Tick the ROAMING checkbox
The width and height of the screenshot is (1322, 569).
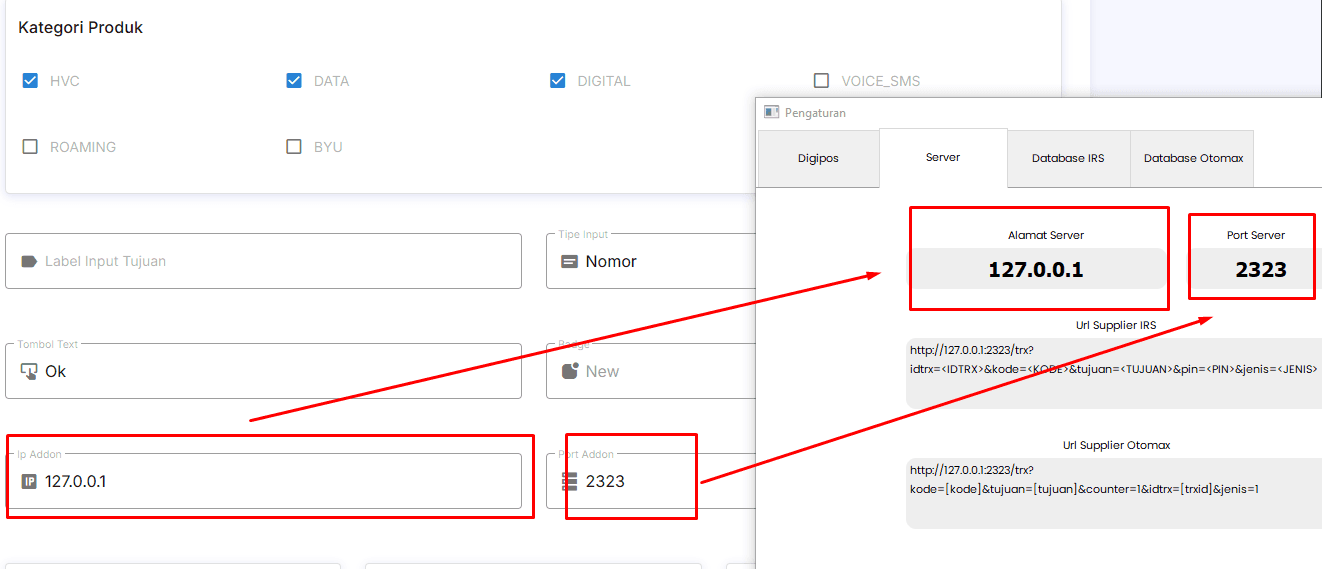[30, 147]
